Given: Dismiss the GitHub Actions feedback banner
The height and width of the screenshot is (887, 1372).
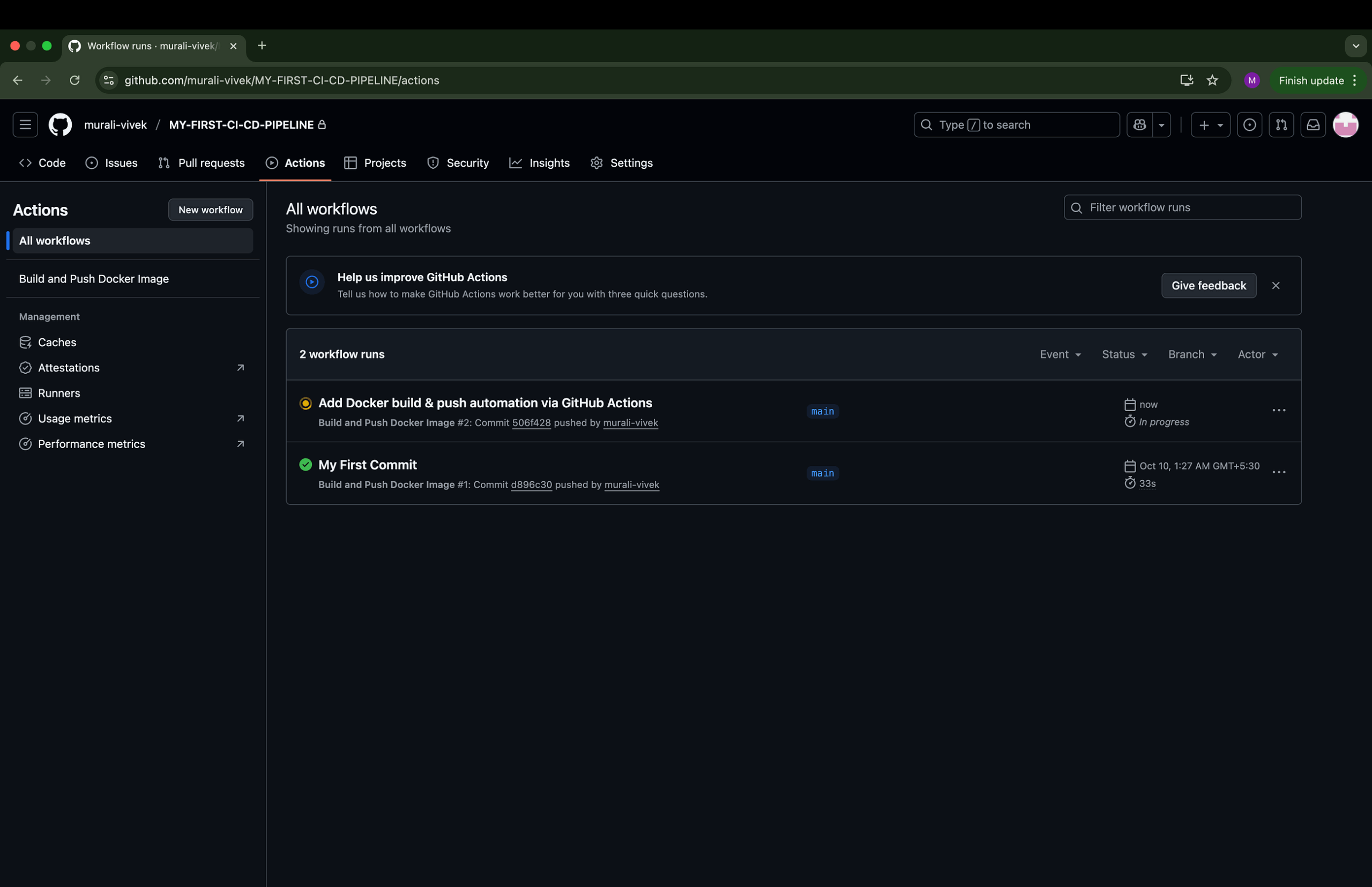Looking at the screenshot, I should tap(1276, 286).
